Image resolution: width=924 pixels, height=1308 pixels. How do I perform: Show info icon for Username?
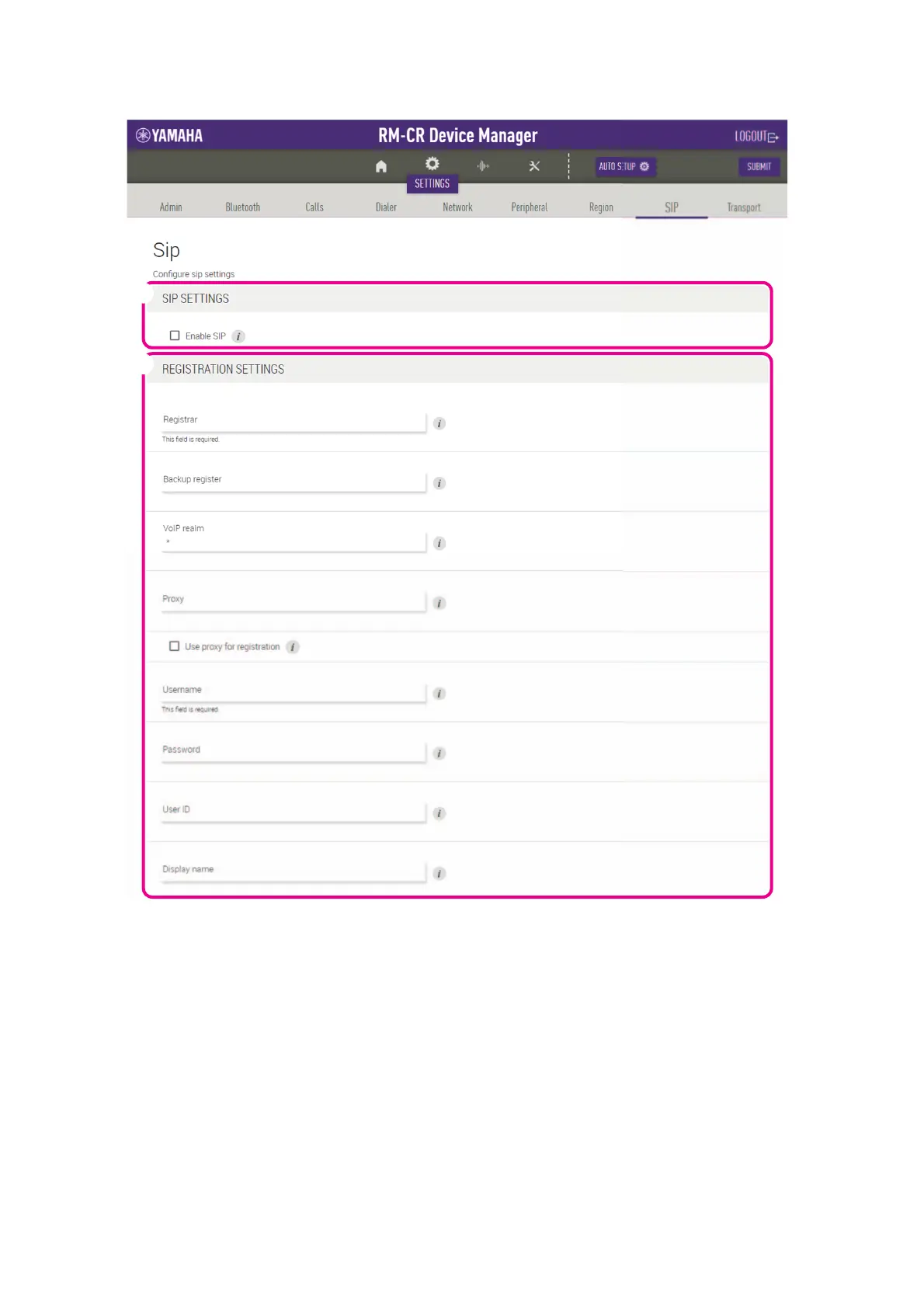click(439, 694)
